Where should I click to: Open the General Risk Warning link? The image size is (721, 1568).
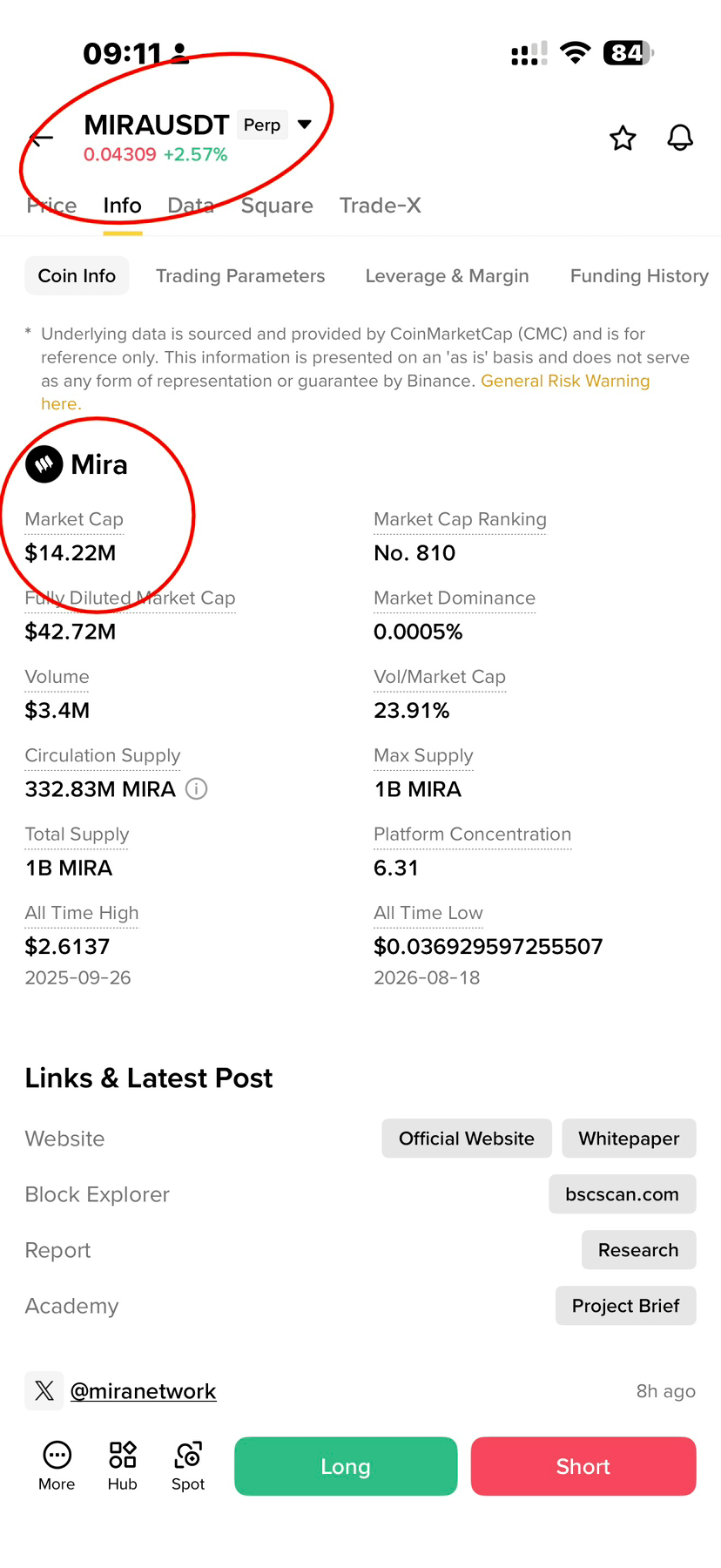point(565,381)
